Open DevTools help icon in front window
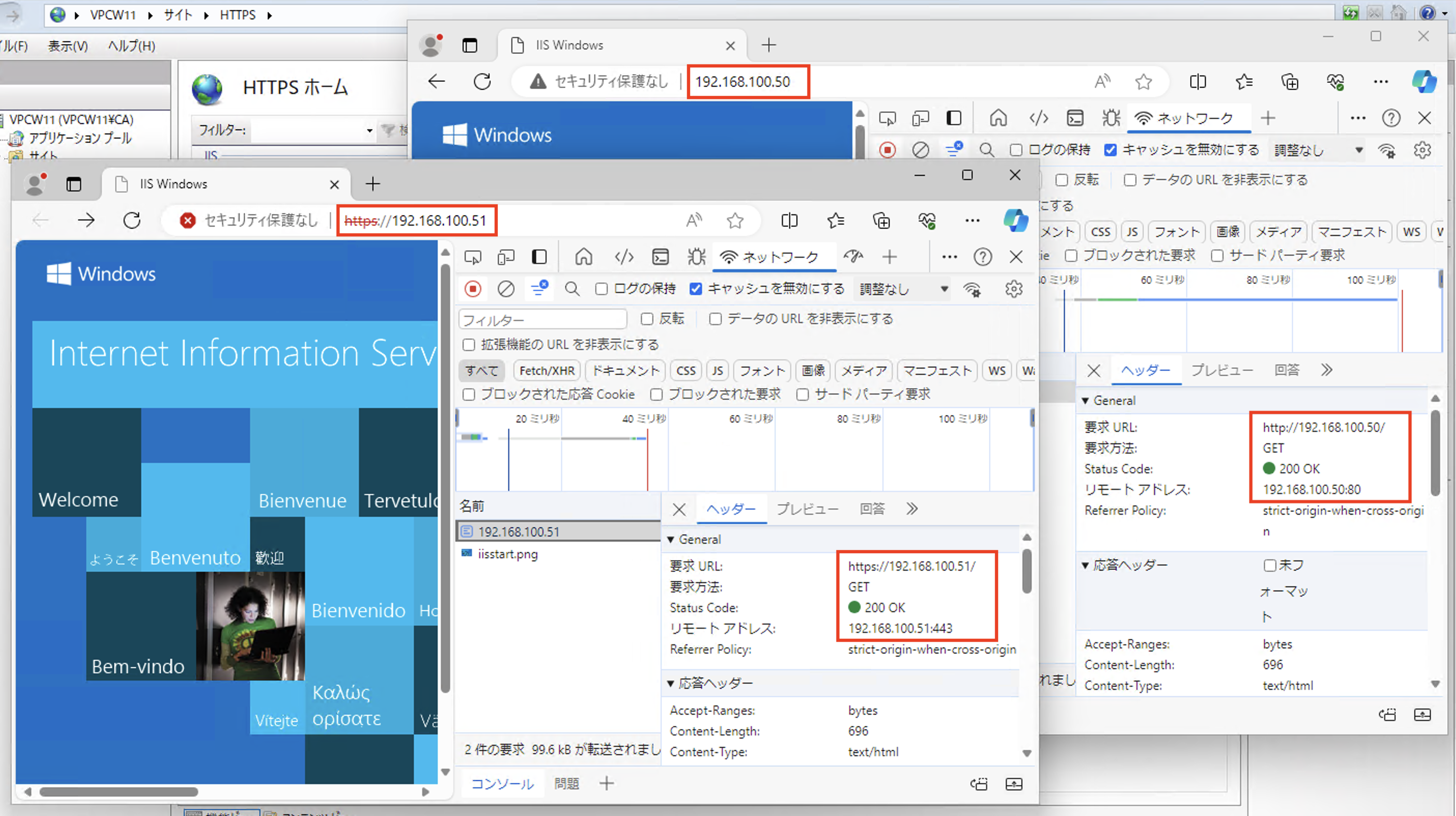Viewport: 1456px width, 816px height. [983, 257]
